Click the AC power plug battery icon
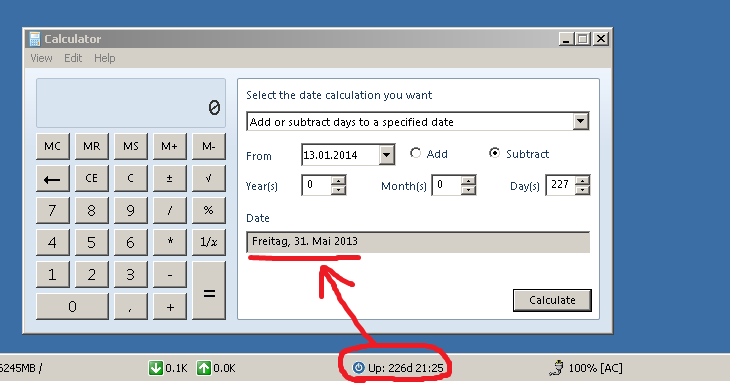 (x=556, y=368)
